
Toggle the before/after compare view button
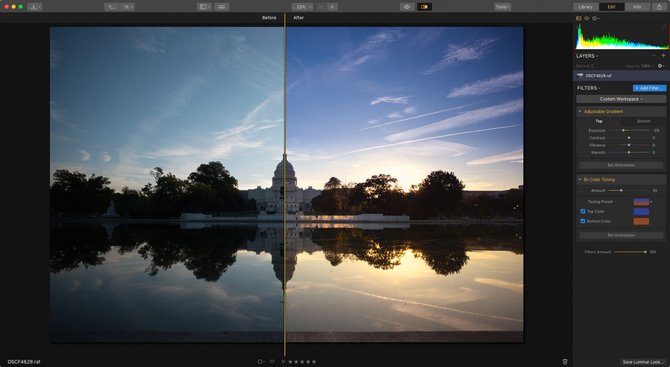point(424,7)
